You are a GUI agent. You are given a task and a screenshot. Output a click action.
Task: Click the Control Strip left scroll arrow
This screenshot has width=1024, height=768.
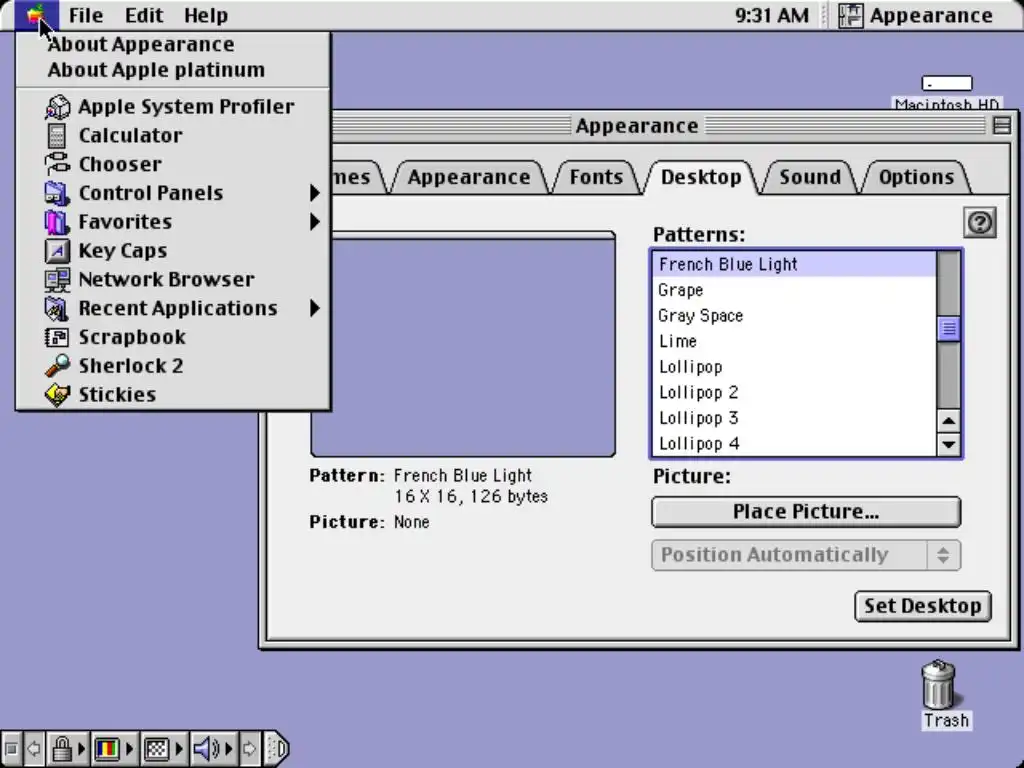coord(34,748)
